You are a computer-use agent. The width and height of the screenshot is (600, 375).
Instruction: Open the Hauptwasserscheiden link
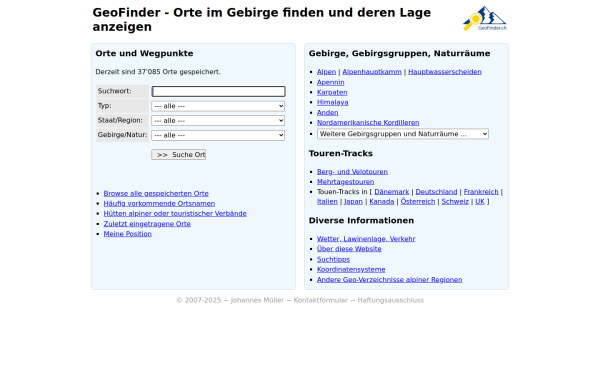445,72
